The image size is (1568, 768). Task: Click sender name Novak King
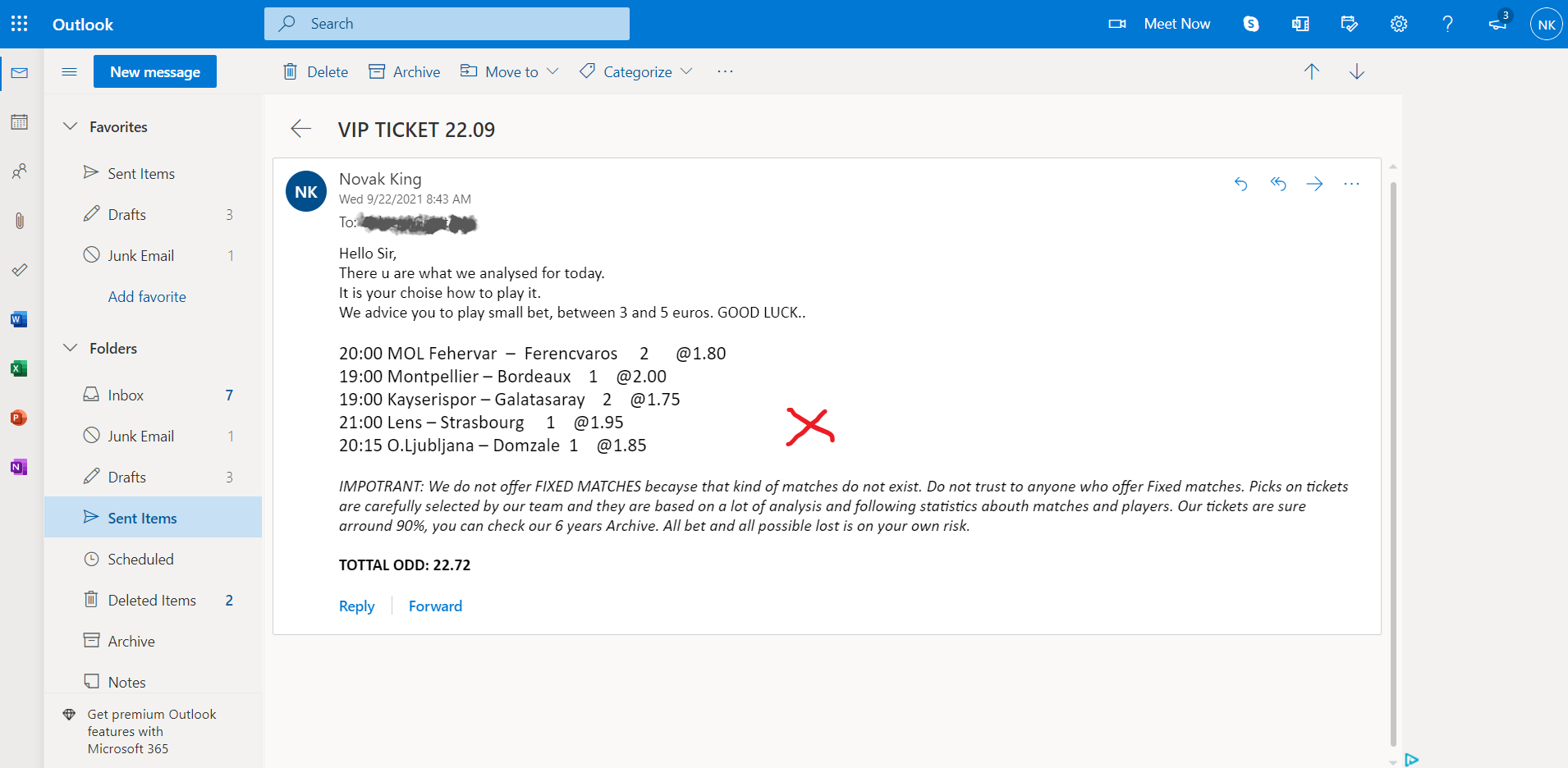coord(380,179)
